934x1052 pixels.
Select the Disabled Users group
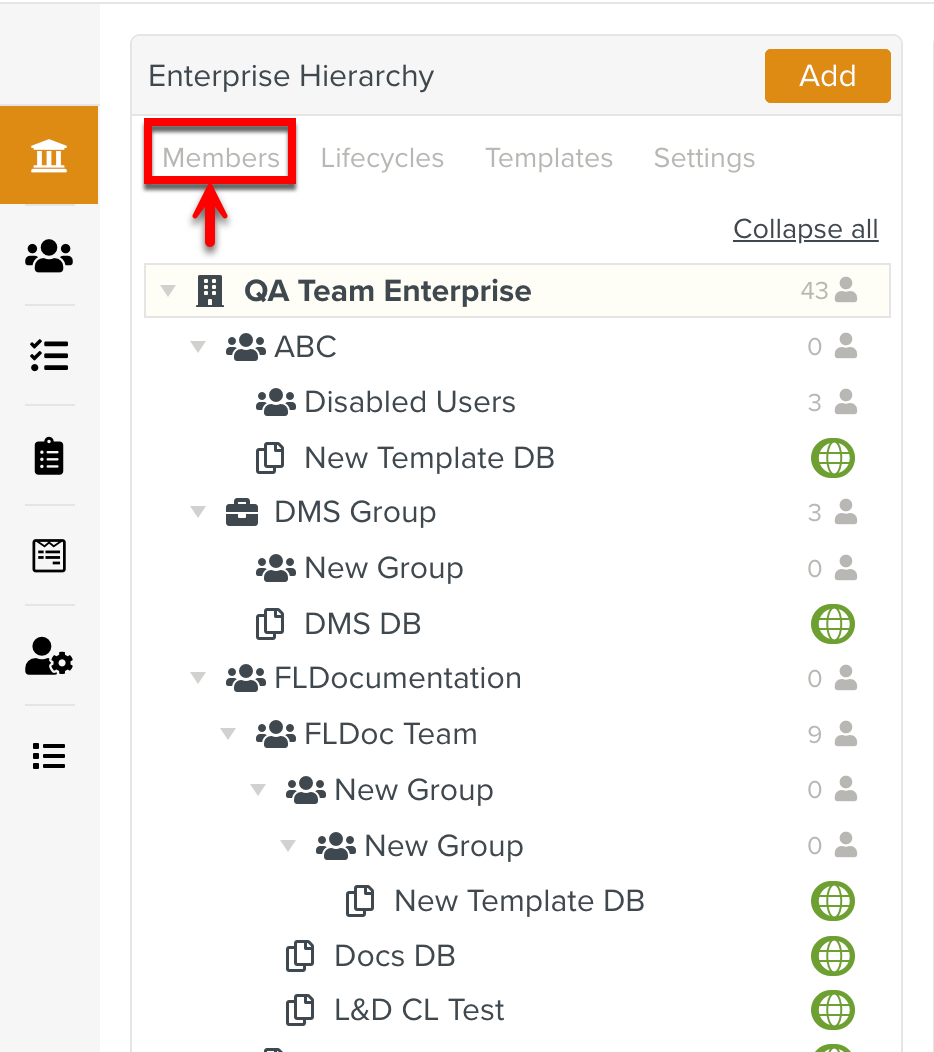pos(409,402)
